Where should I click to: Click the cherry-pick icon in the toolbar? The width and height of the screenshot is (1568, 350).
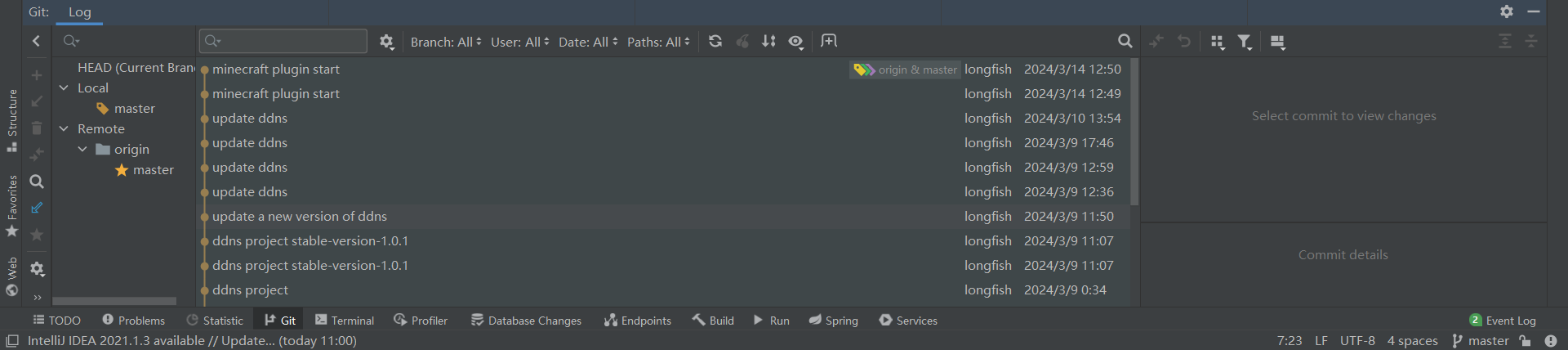tap(742, 41)
